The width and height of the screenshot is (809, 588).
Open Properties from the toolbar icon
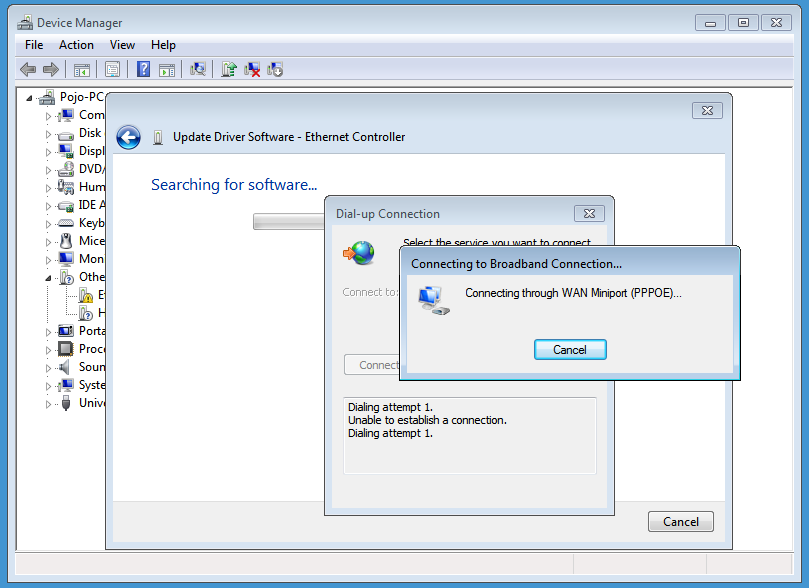112,69
